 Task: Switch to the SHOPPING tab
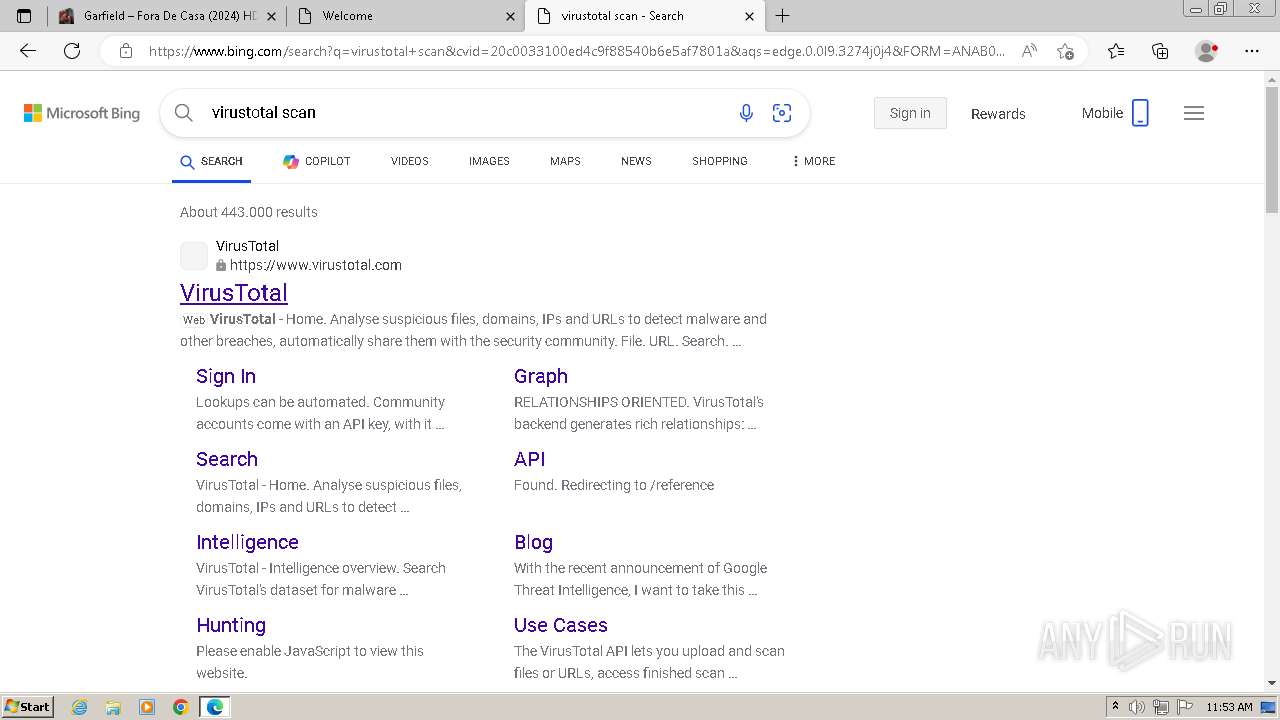[720, 161]
